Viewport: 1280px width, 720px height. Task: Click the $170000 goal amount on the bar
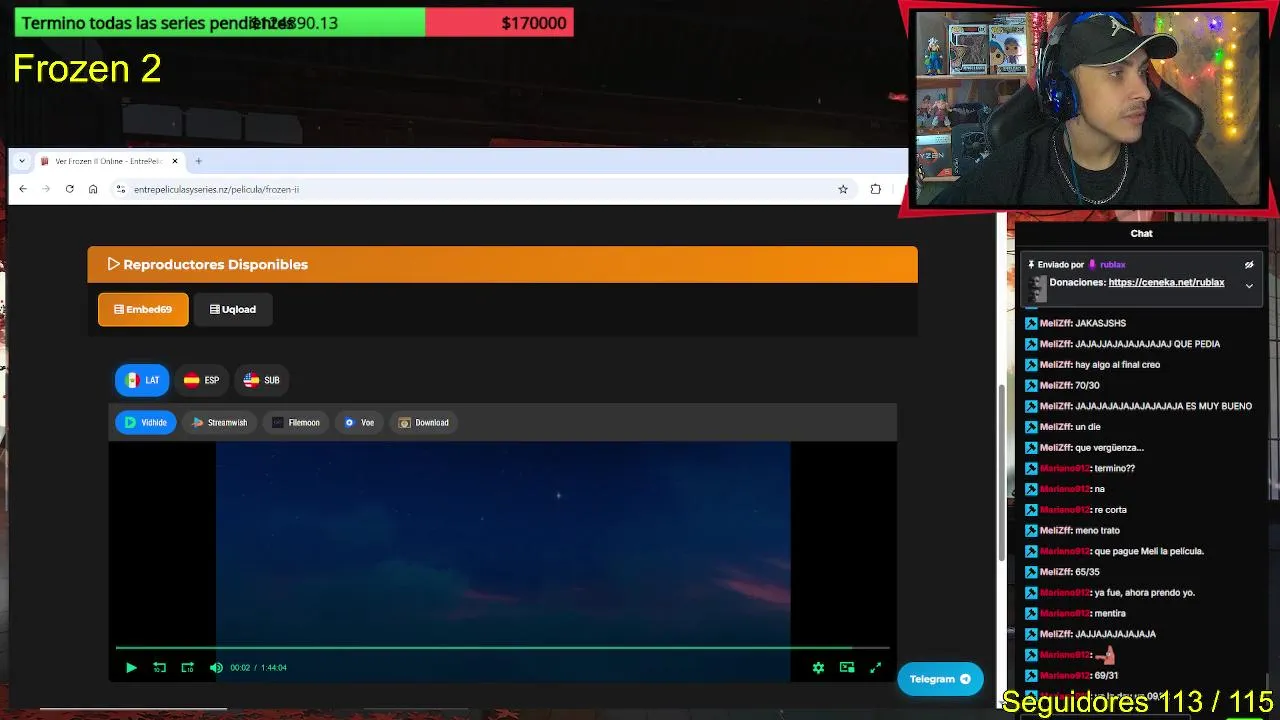[x=534, y=23]
